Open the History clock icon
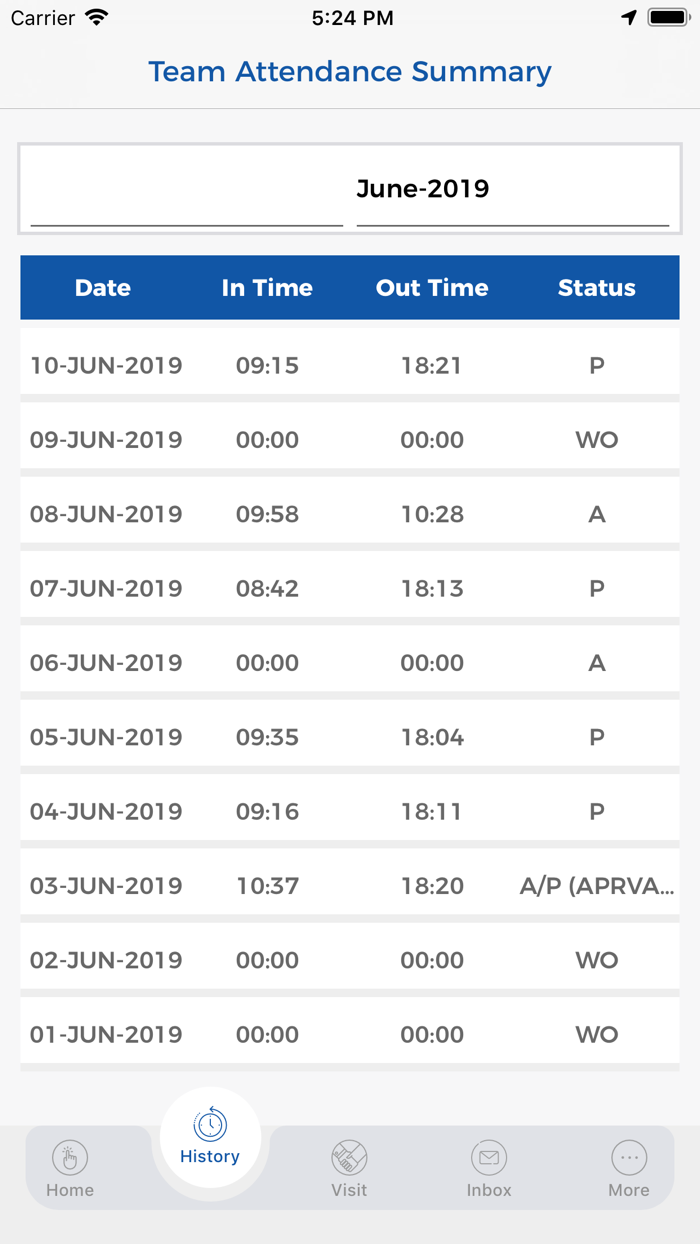This screenshot has height=1244, width=700. click(210, 1124)
